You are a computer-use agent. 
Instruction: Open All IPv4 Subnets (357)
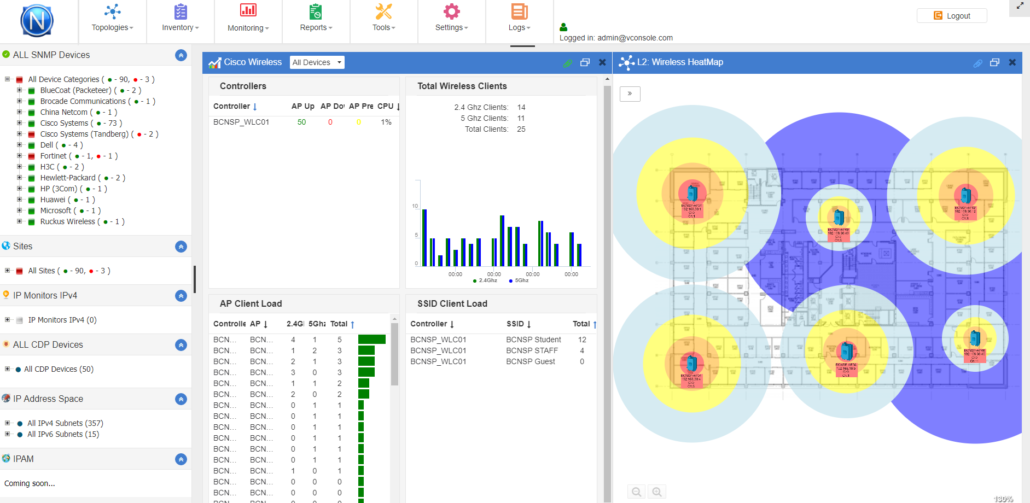pyautogui.click(x=65, y=424)
